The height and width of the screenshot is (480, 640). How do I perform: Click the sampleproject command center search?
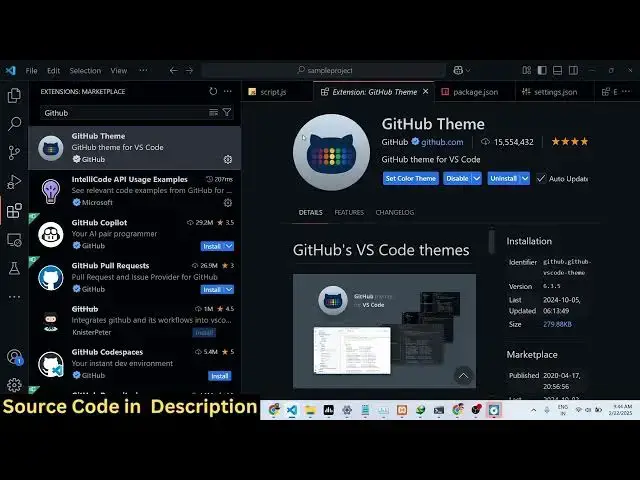[x=324, y=70]
